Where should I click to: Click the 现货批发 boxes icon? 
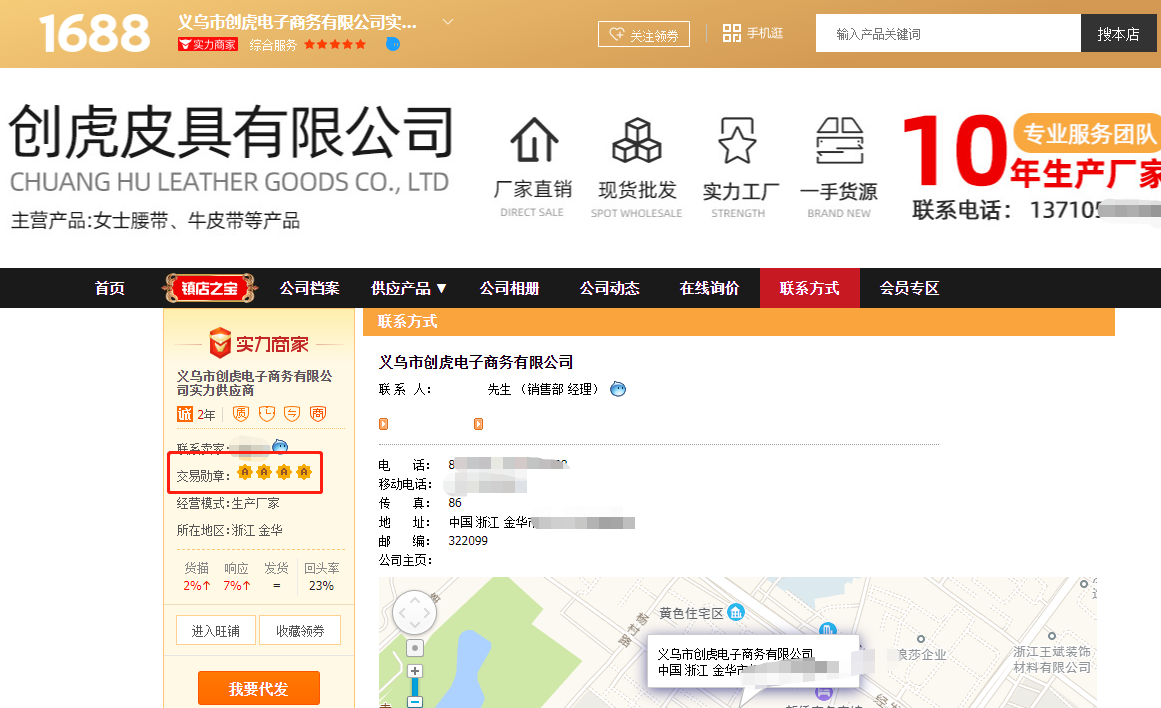[x=637, y=140]
